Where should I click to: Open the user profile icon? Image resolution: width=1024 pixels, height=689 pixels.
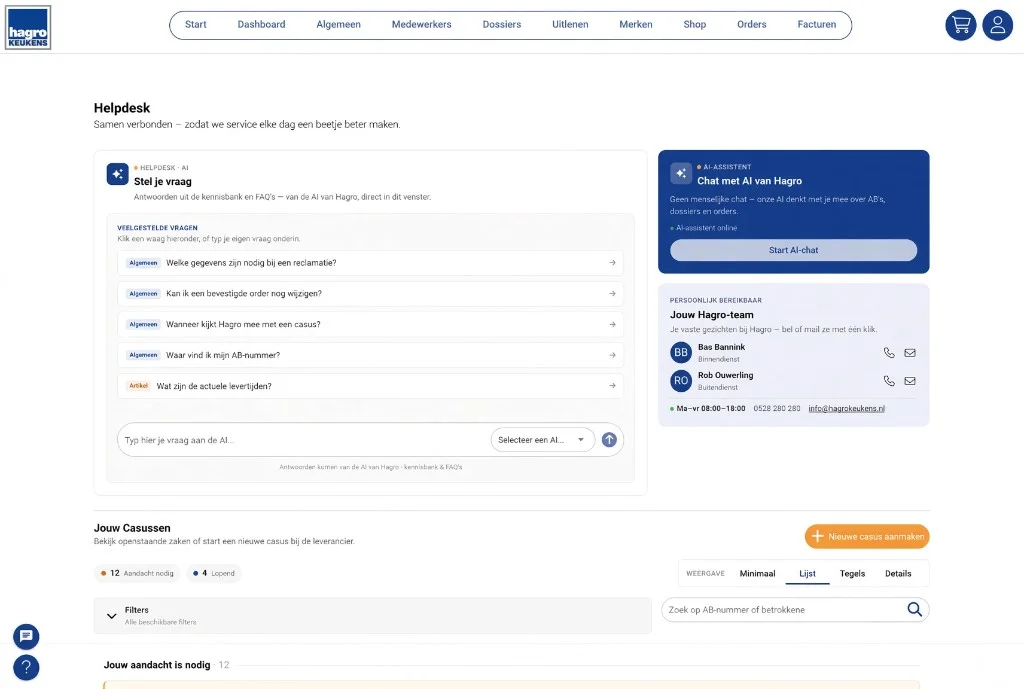[x=997, y=25]
